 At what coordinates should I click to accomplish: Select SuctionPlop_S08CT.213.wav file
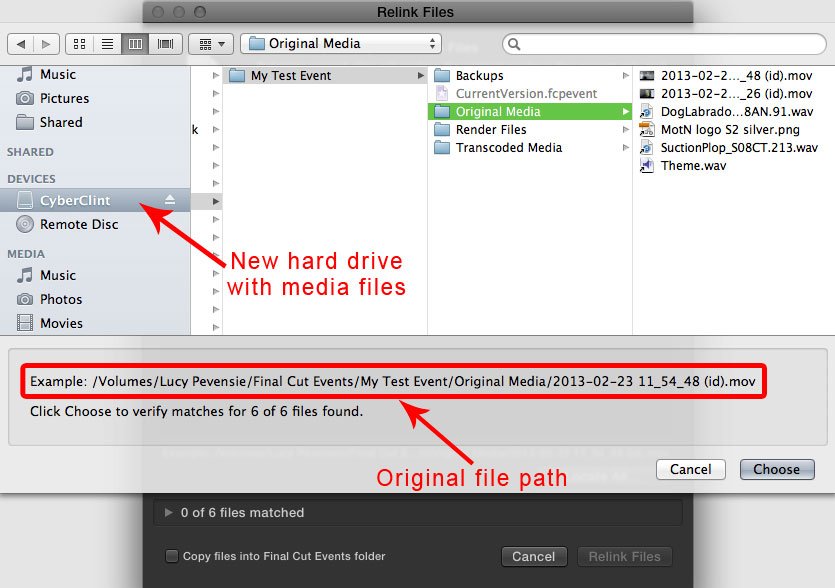(x=734, y=148)
